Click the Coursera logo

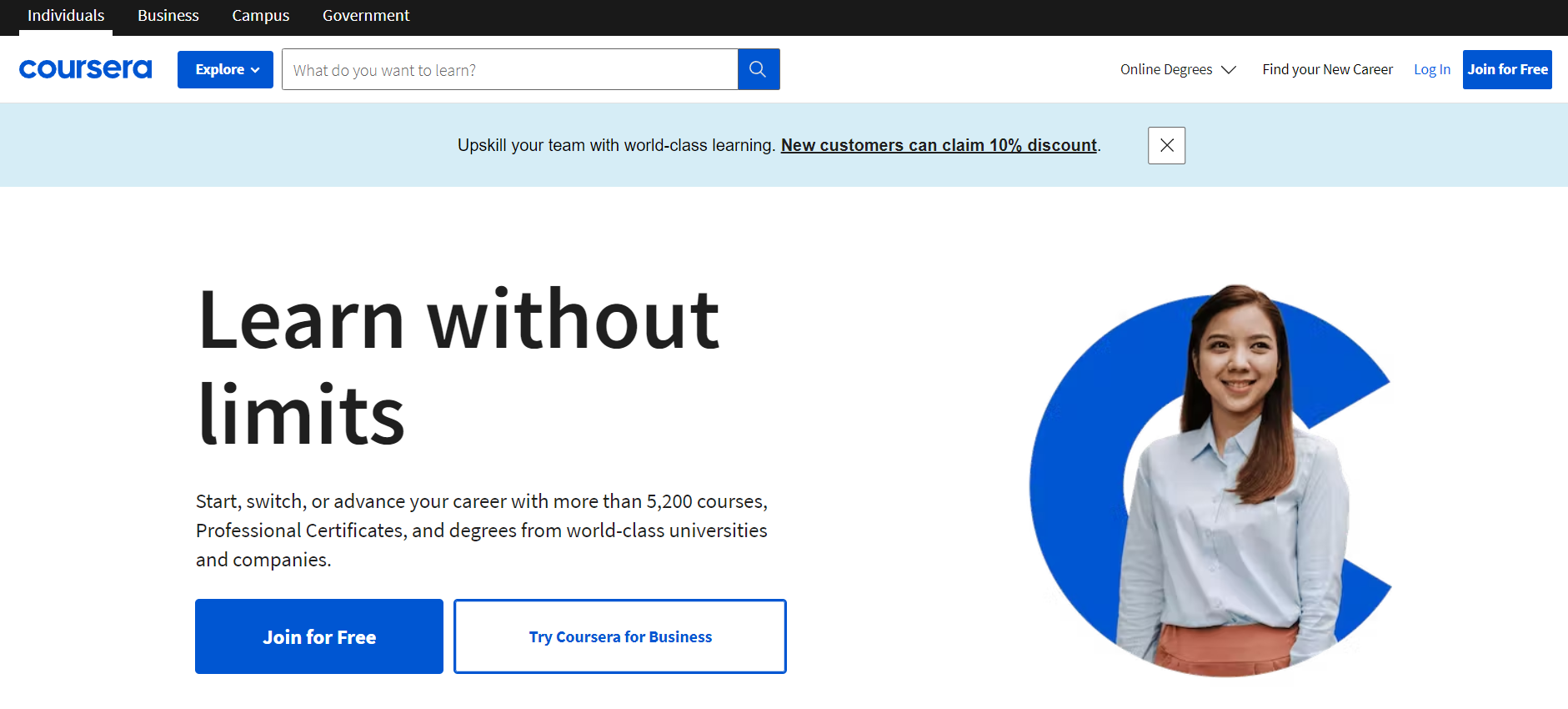pos(85,69)
